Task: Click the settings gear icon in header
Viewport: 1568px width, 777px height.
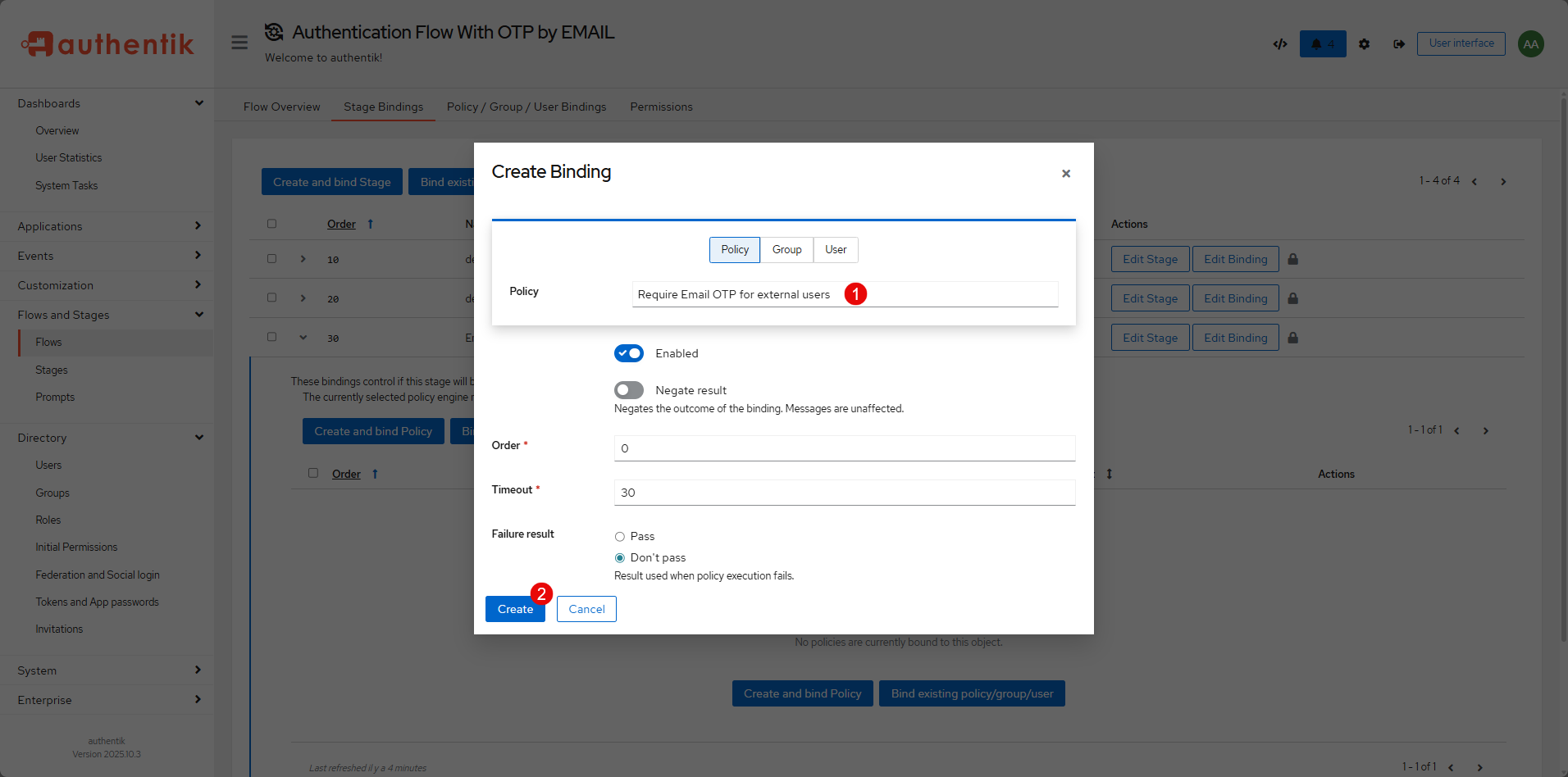Action: pyautogui.click(x=1364, y=44)
